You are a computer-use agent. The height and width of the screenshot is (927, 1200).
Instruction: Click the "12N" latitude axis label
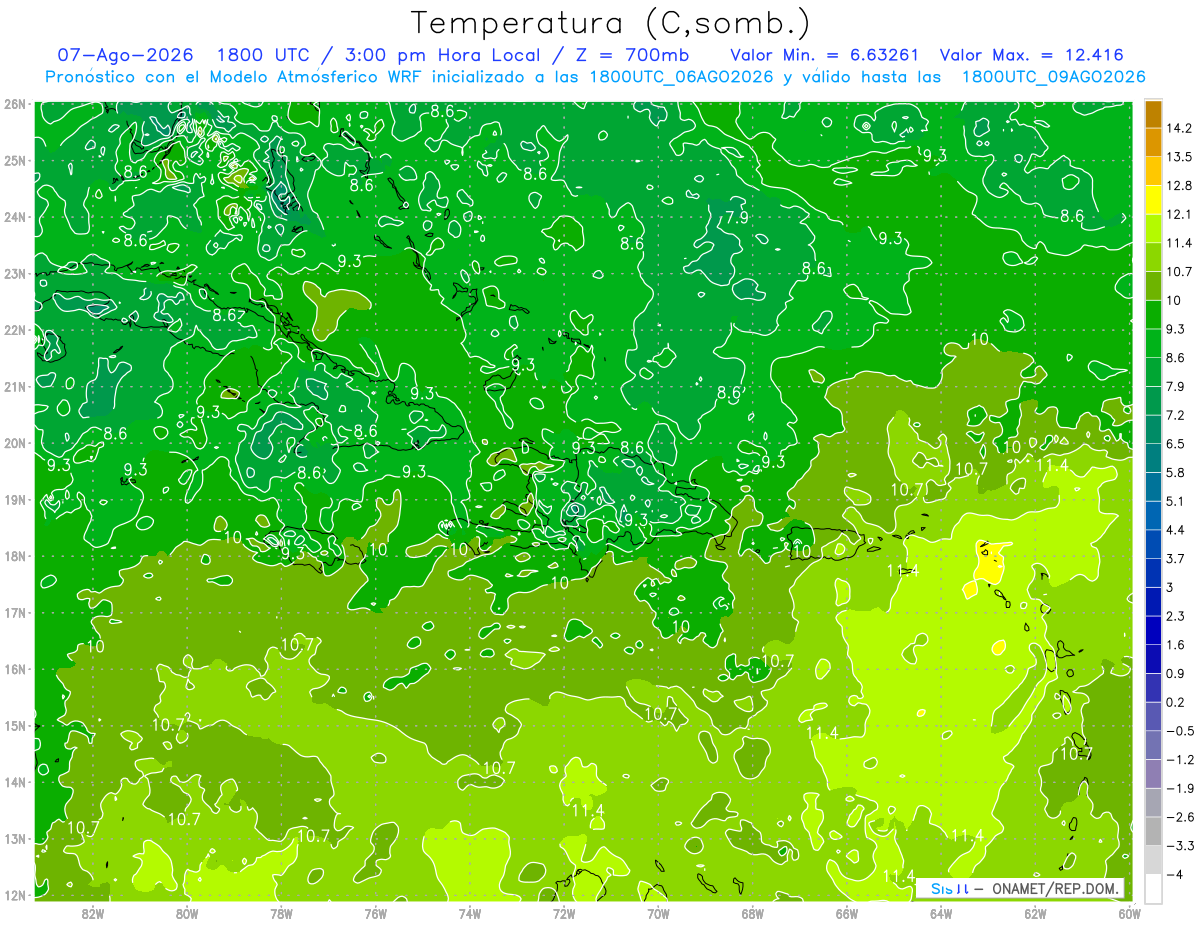point(15,895)
